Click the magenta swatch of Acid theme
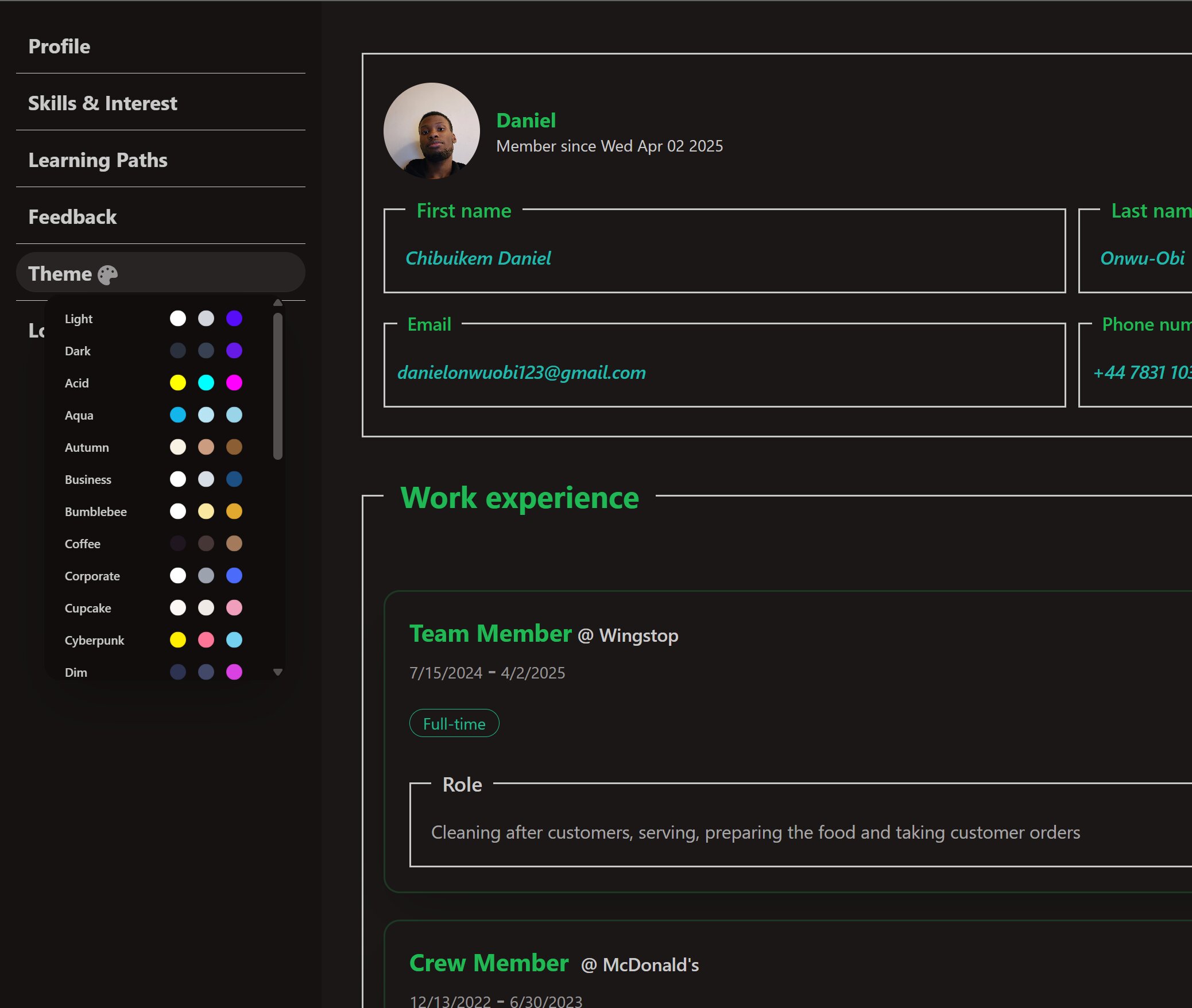Image resolution: width=1192 pixels, height=1008 pixels. point(234,383)
